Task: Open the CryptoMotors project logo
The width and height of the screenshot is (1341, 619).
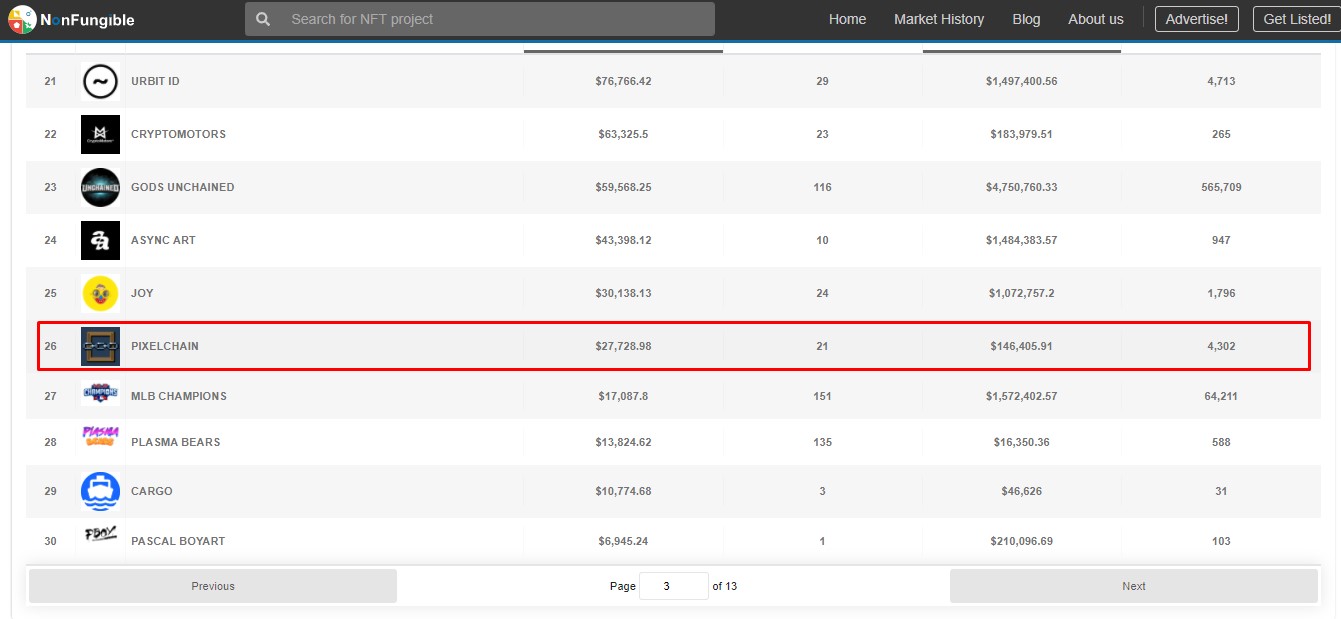Action: tap(100, 134)
